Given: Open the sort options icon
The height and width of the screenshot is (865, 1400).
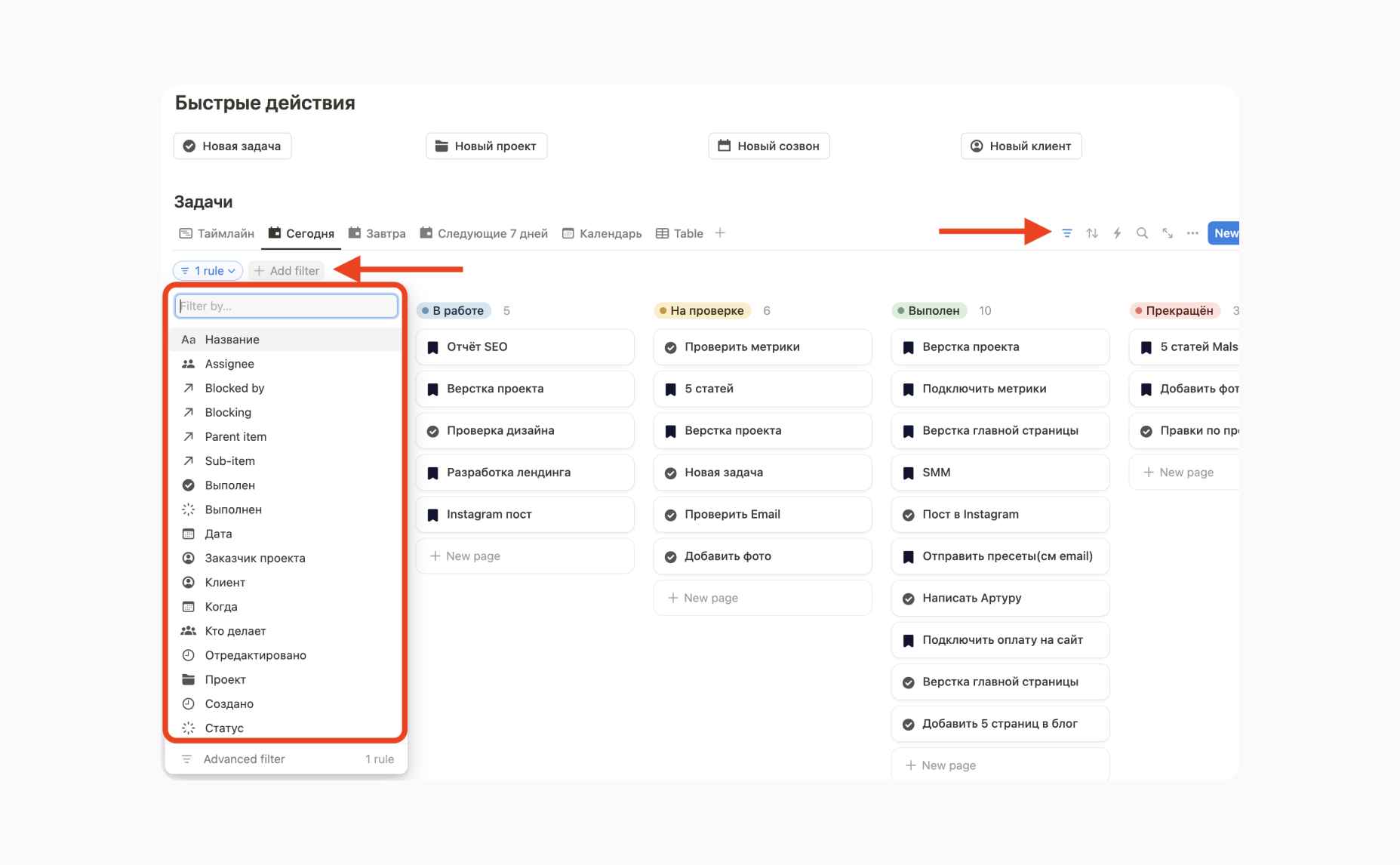Looking at the screenshot, I should (x=1092, y=233).
